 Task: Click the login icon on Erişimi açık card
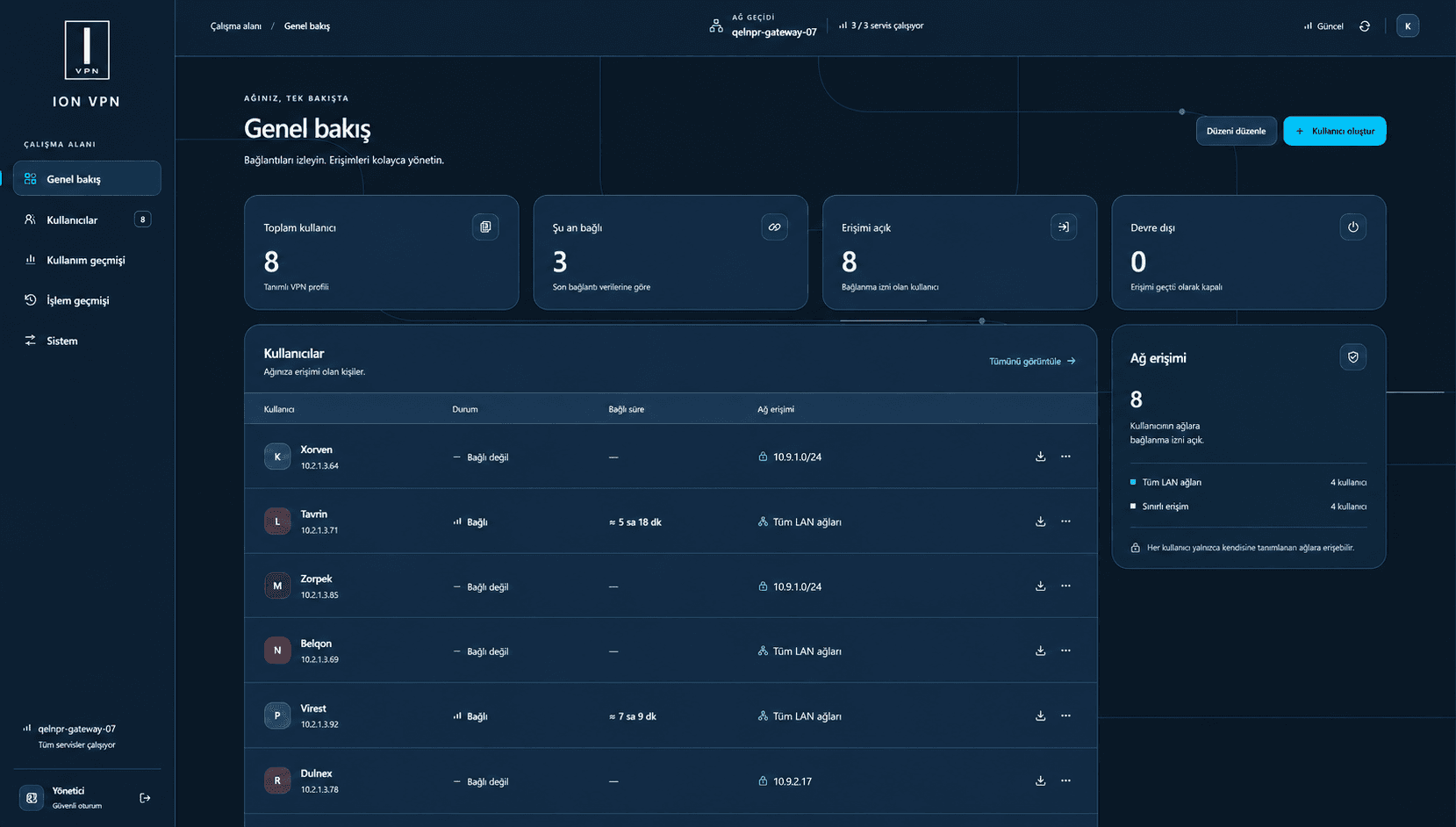[x=1064, y=227]
